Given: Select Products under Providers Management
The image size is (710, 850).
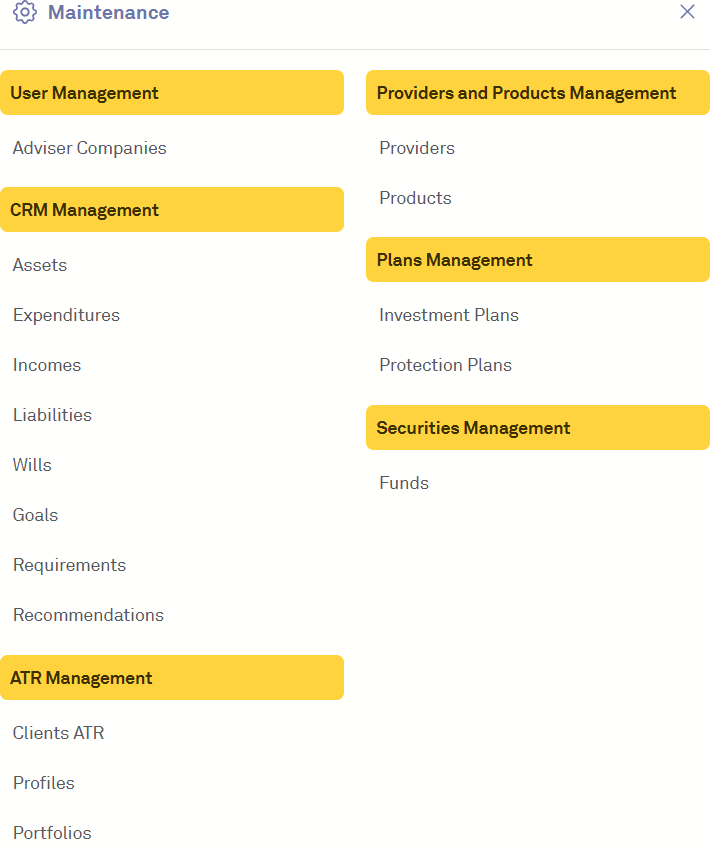Looking at the screenshot, I should pyautogui.click(x=415, y=198).
